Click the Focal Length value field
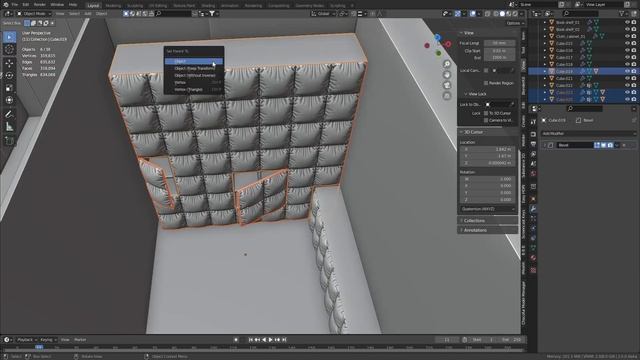The width and height of the screenshot is (640, 360). pyautogui.click(x=500, y=43)
